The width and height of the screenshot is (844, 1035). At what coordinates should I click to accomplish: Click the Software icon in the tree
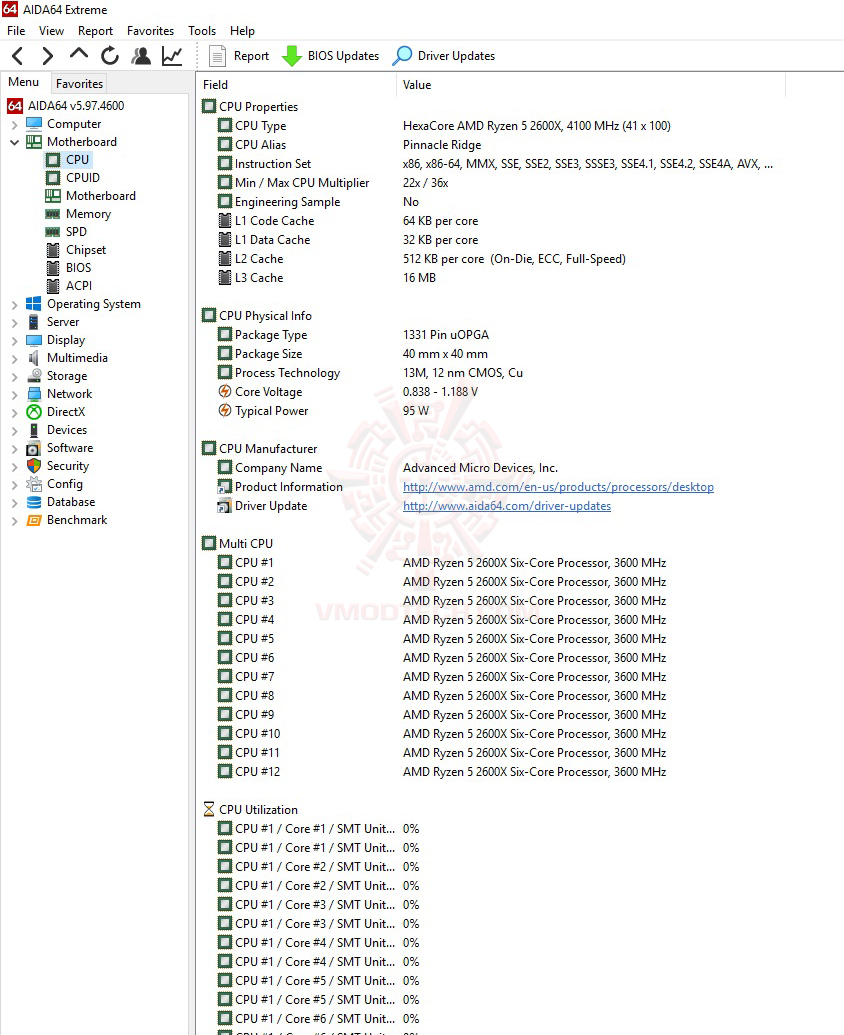point(34,448)
